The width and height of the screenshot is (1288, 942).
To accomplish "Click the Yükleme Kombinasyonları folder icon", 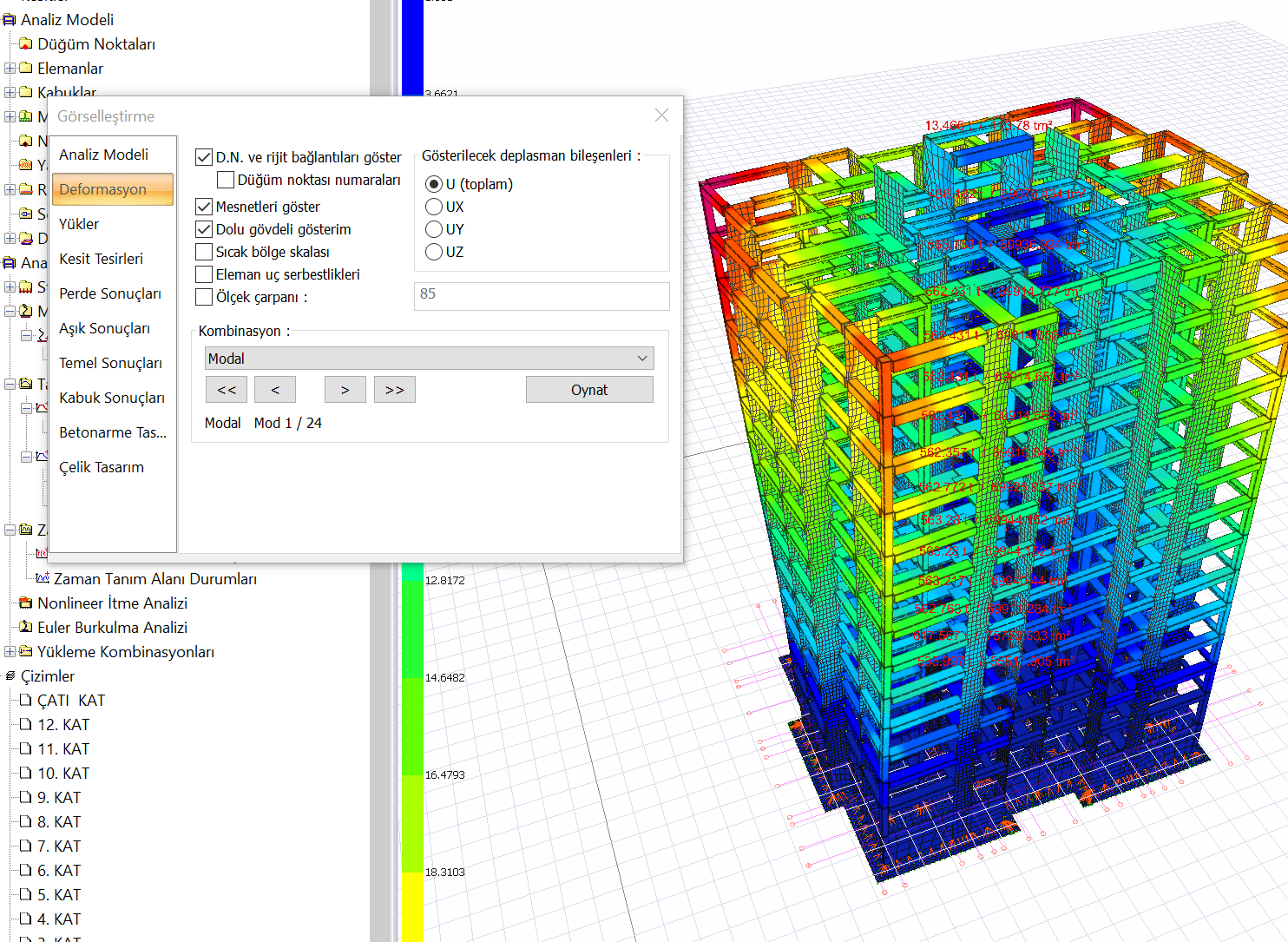I will pos(26,652).
